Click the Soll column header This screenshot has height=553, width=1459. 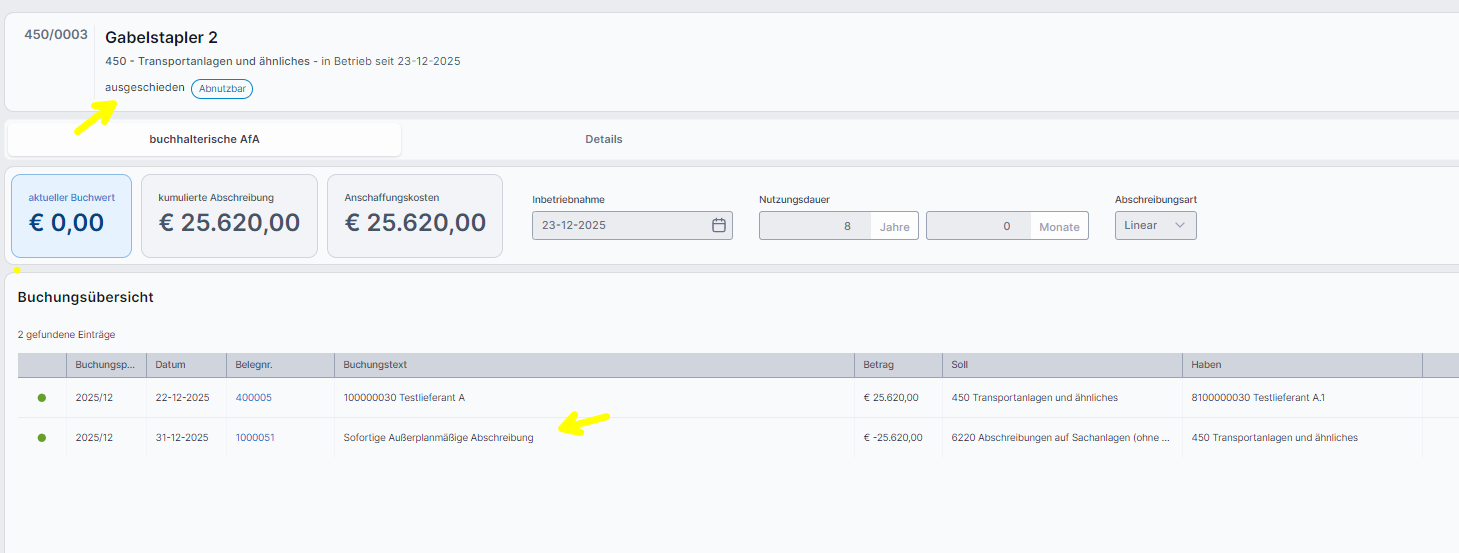tap(960, 365)
